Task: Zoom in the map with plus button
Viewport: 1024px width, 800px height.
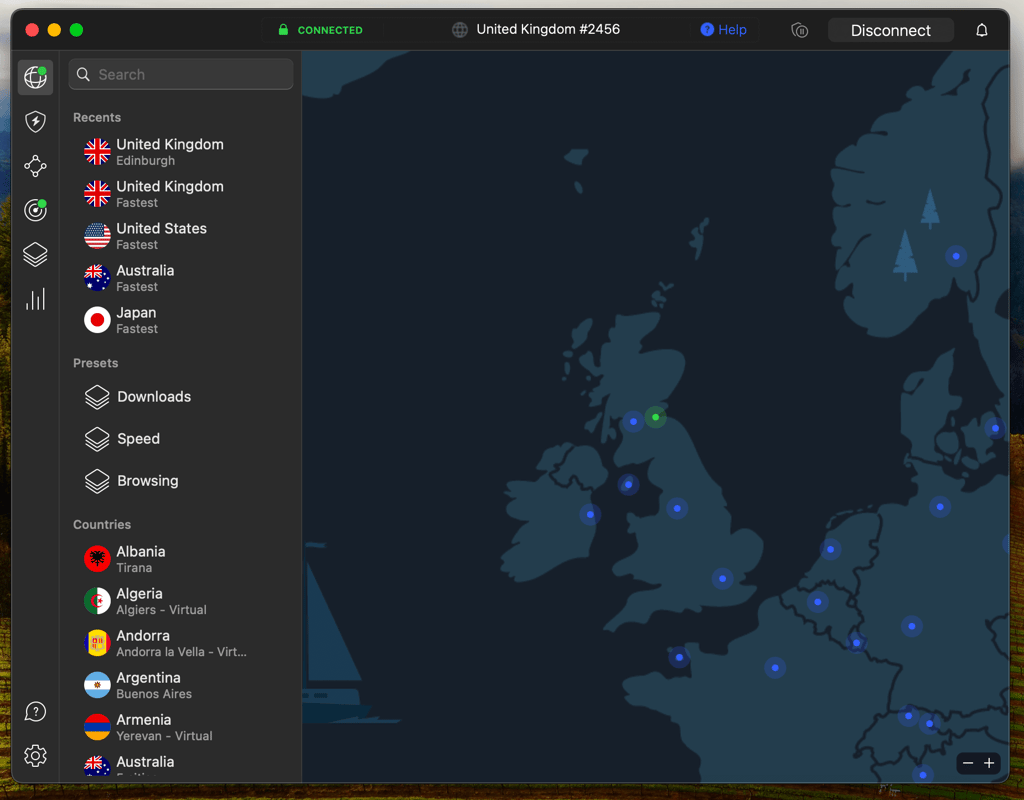Action: click(x=989, y=763)
